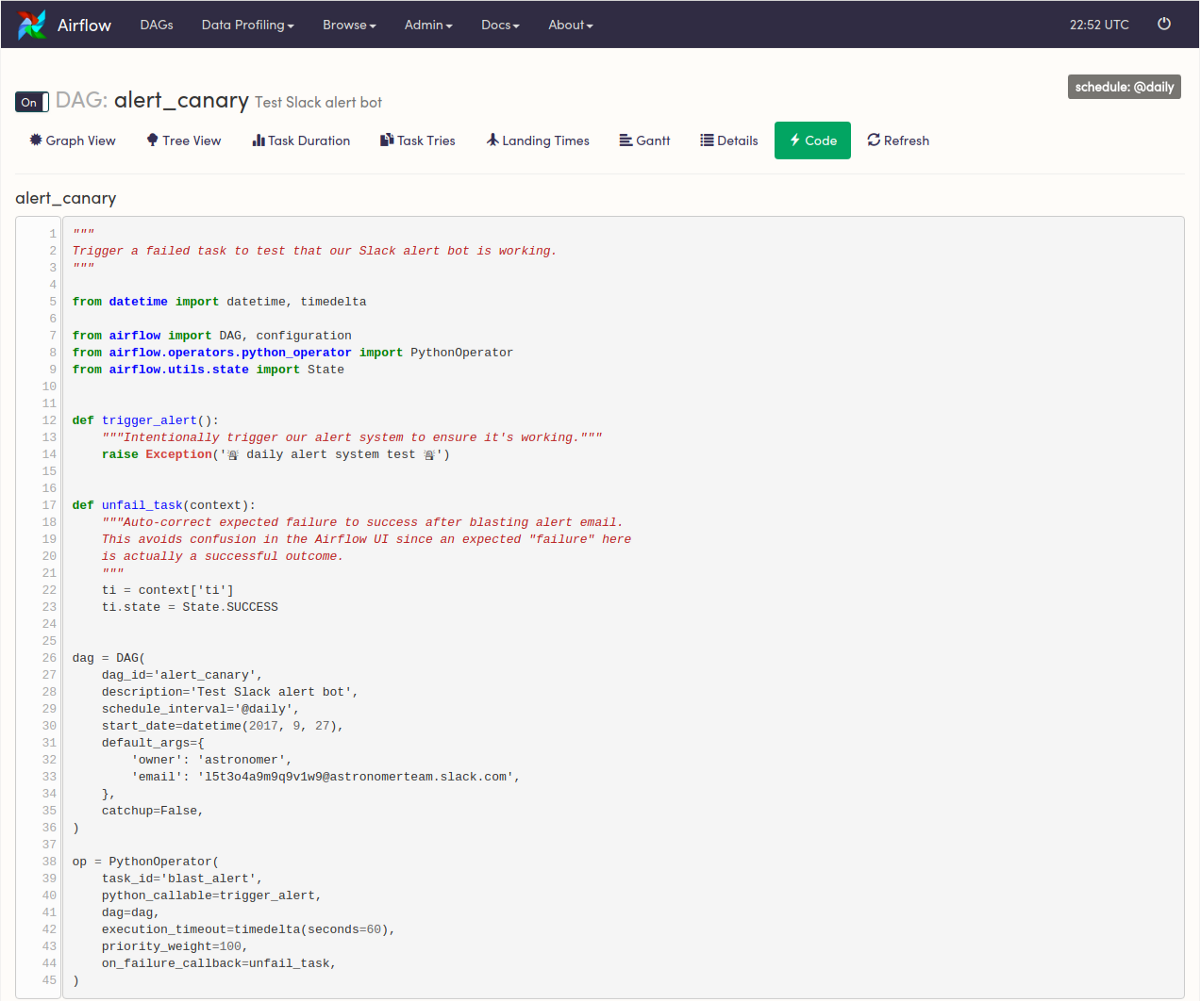Open the Landing Times tab

tap(538, 140)
